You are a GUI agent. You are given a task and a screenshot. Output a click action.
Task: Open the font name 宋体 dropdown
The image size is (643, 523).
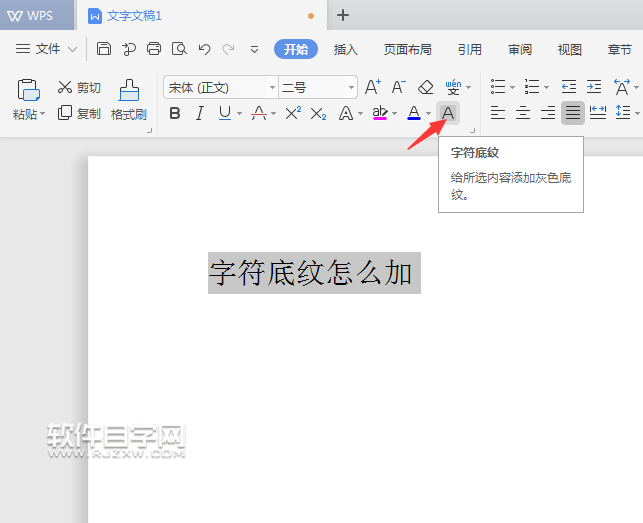click(272, 87)
